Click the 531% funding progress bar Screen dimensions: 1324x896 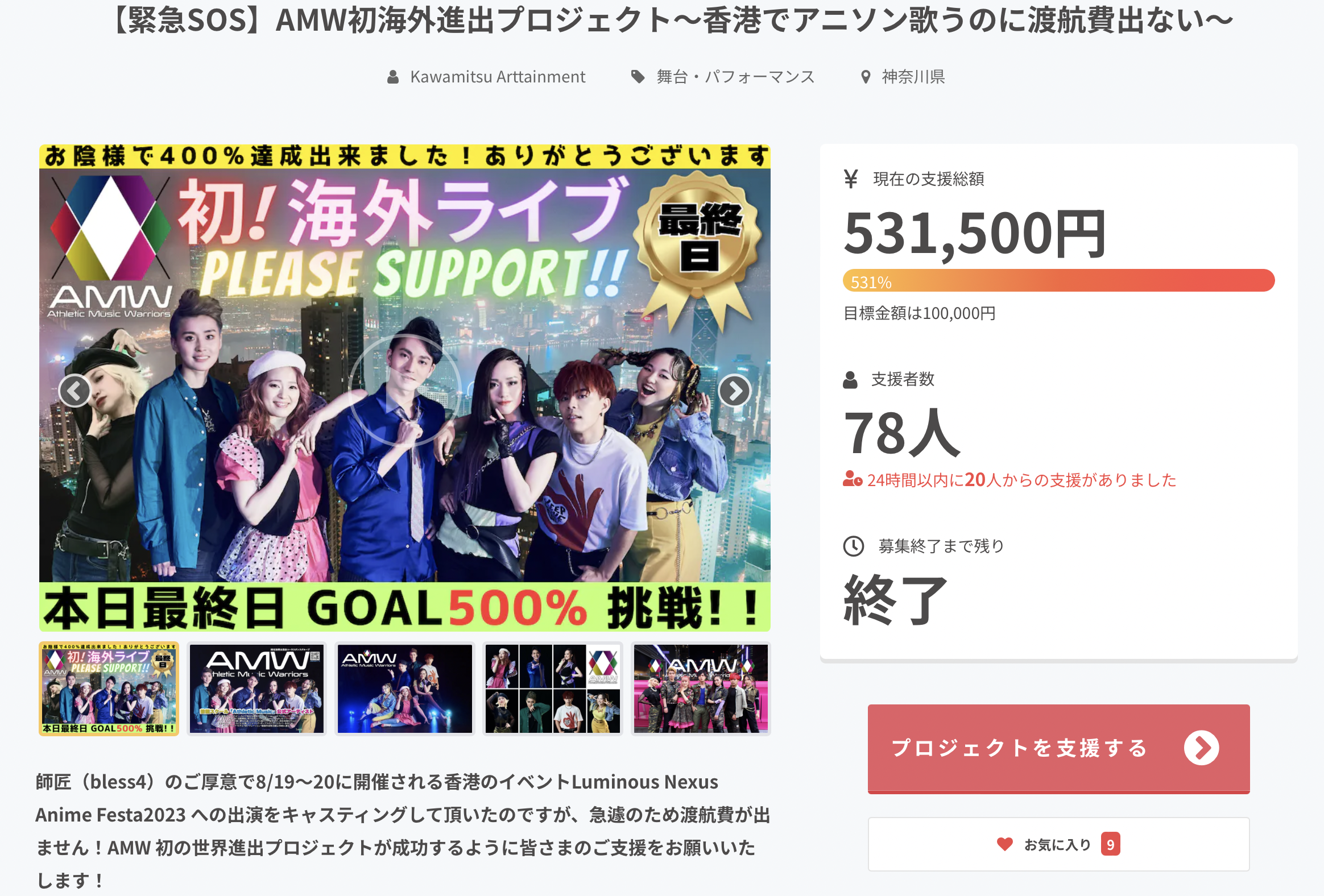[1058, 281]
